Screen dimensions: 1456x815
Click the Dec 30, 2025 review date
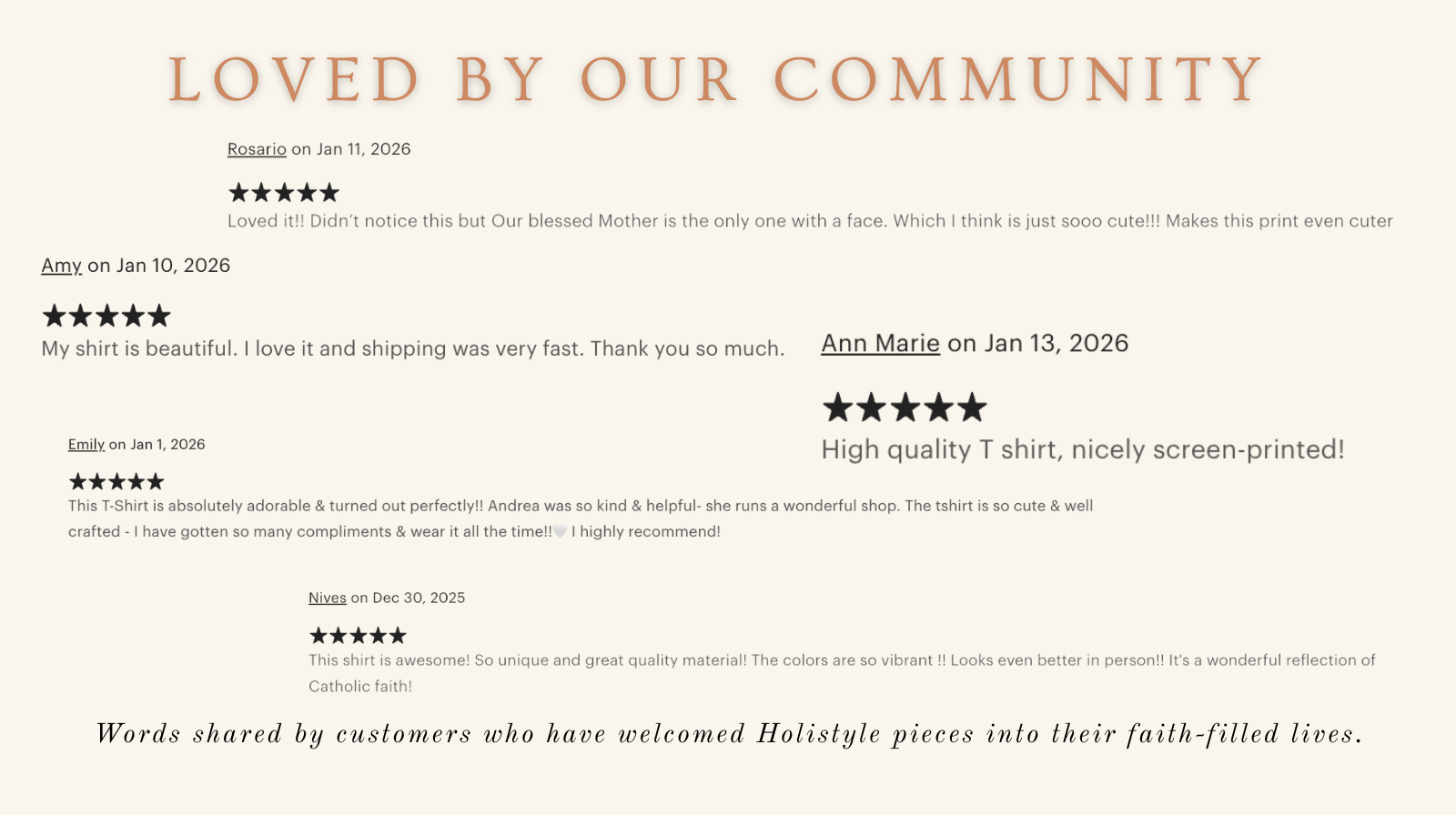click(x=419, y=599)
